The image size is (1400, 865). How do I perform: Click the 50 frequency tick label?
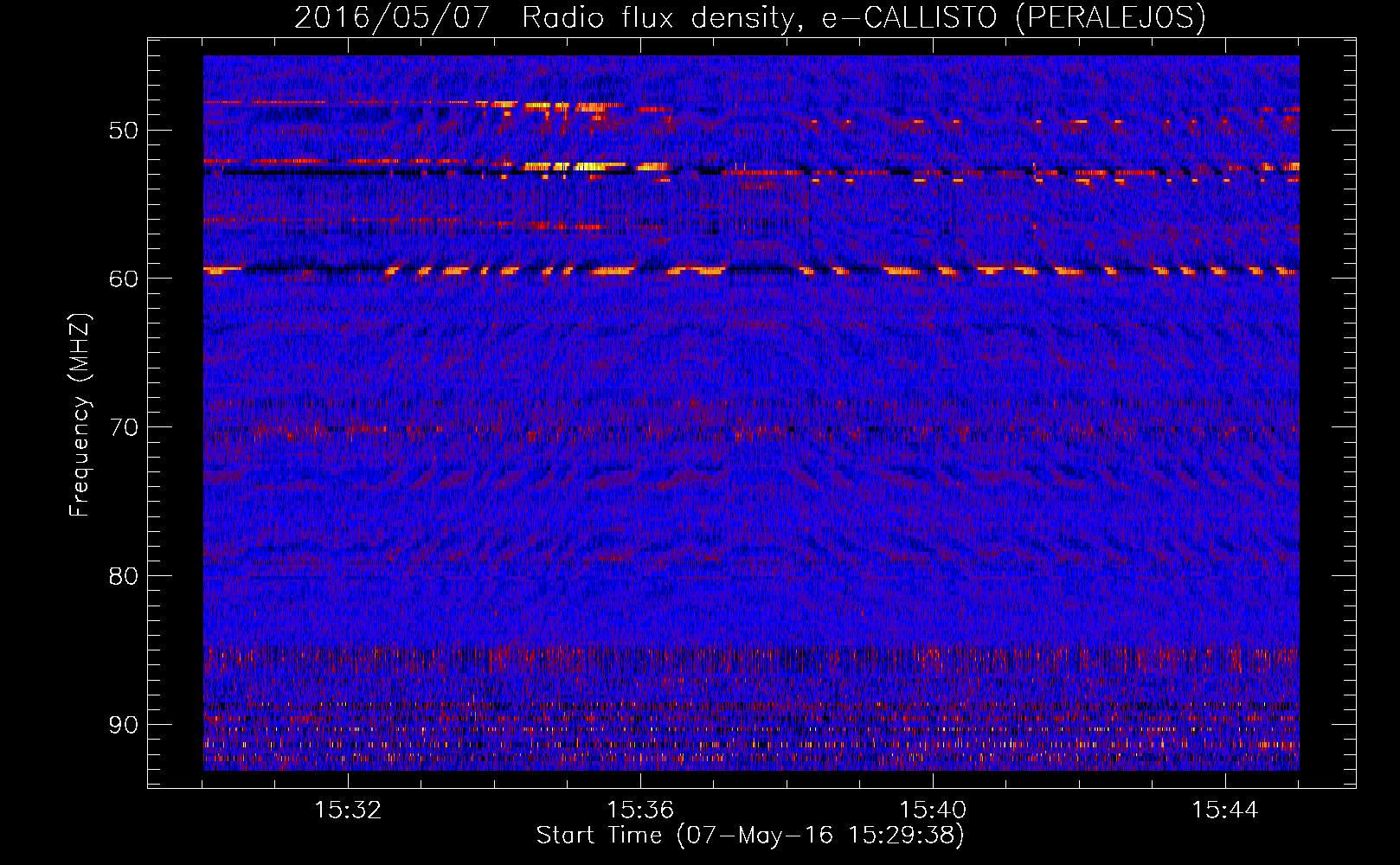(124, 131)
